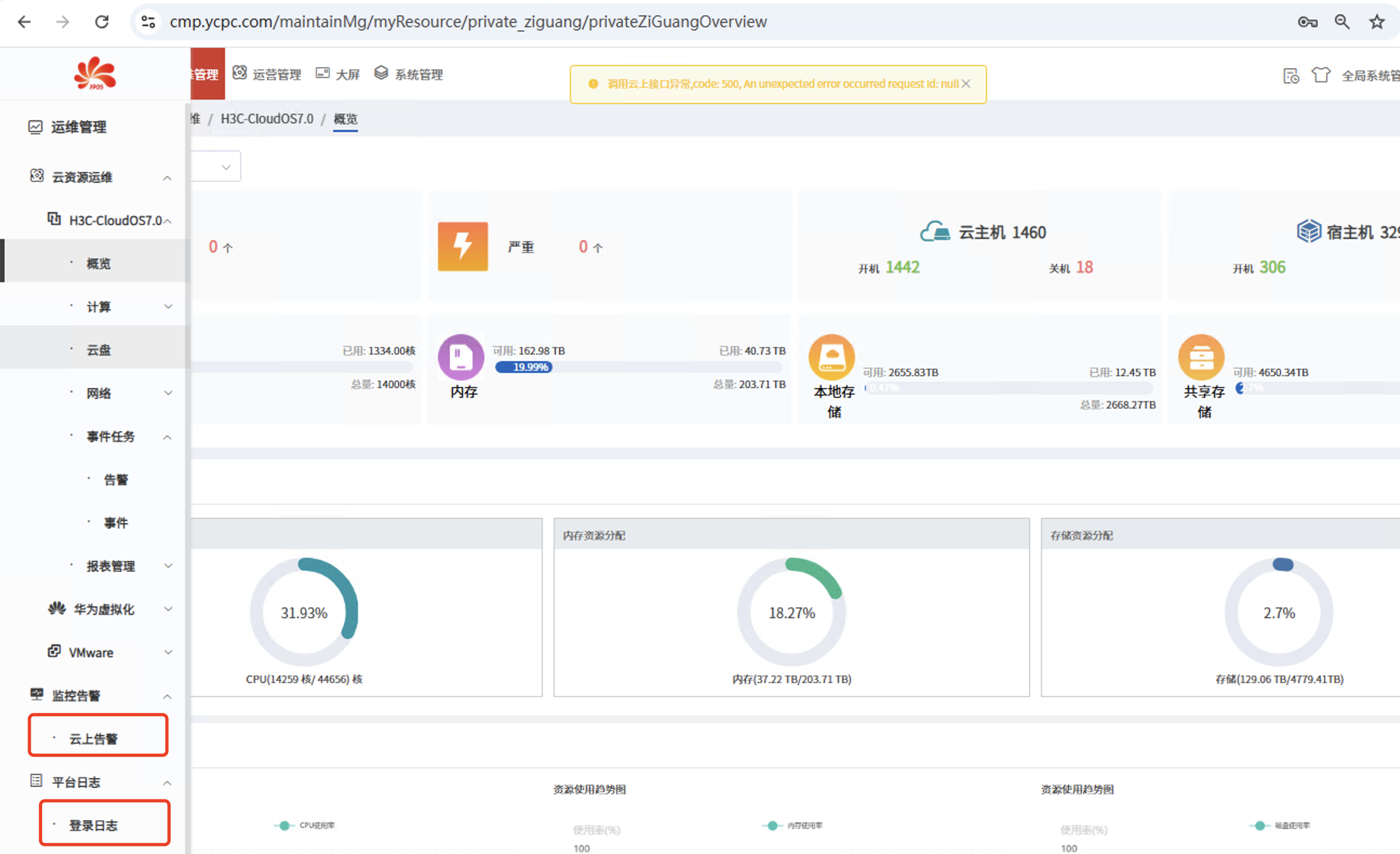Screen dimensions: 1400x854
Task: Expand the 报表管理 chevron
Action: 168,565
